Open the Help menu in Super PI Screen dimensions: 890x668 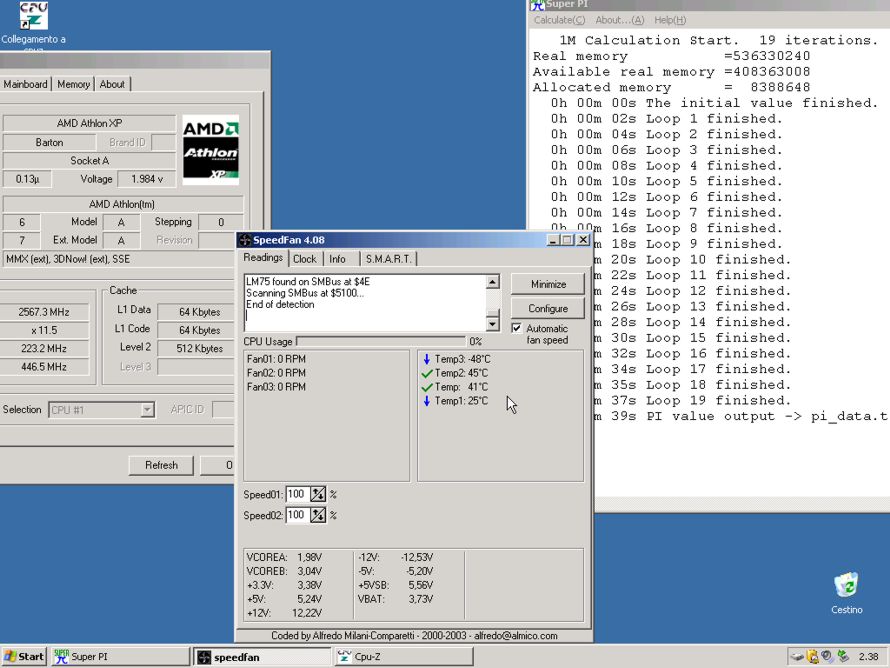[x=670, y=20]
